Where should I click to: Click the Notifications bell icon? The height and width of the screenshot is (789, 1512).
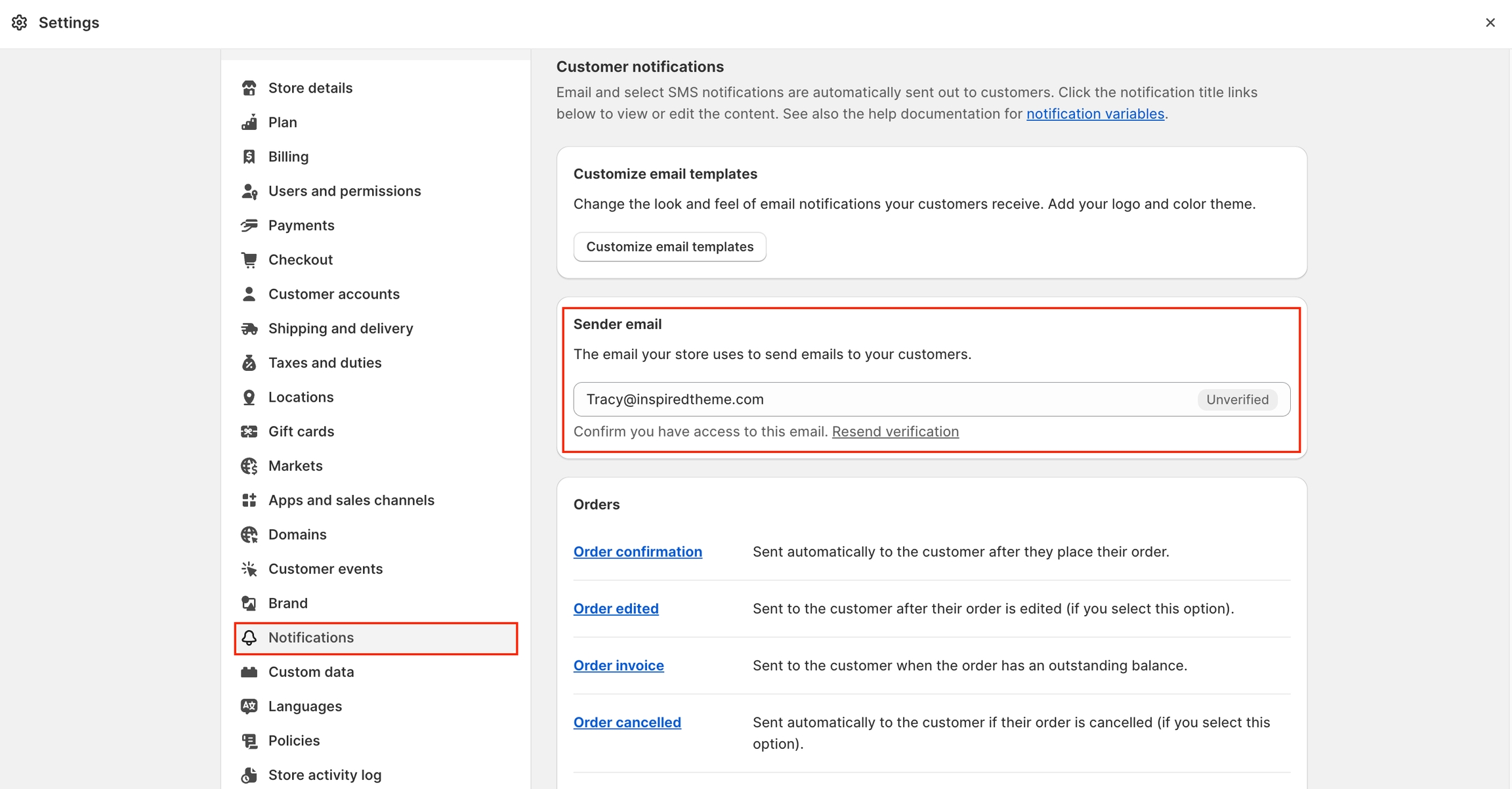(x=249, y=638)
